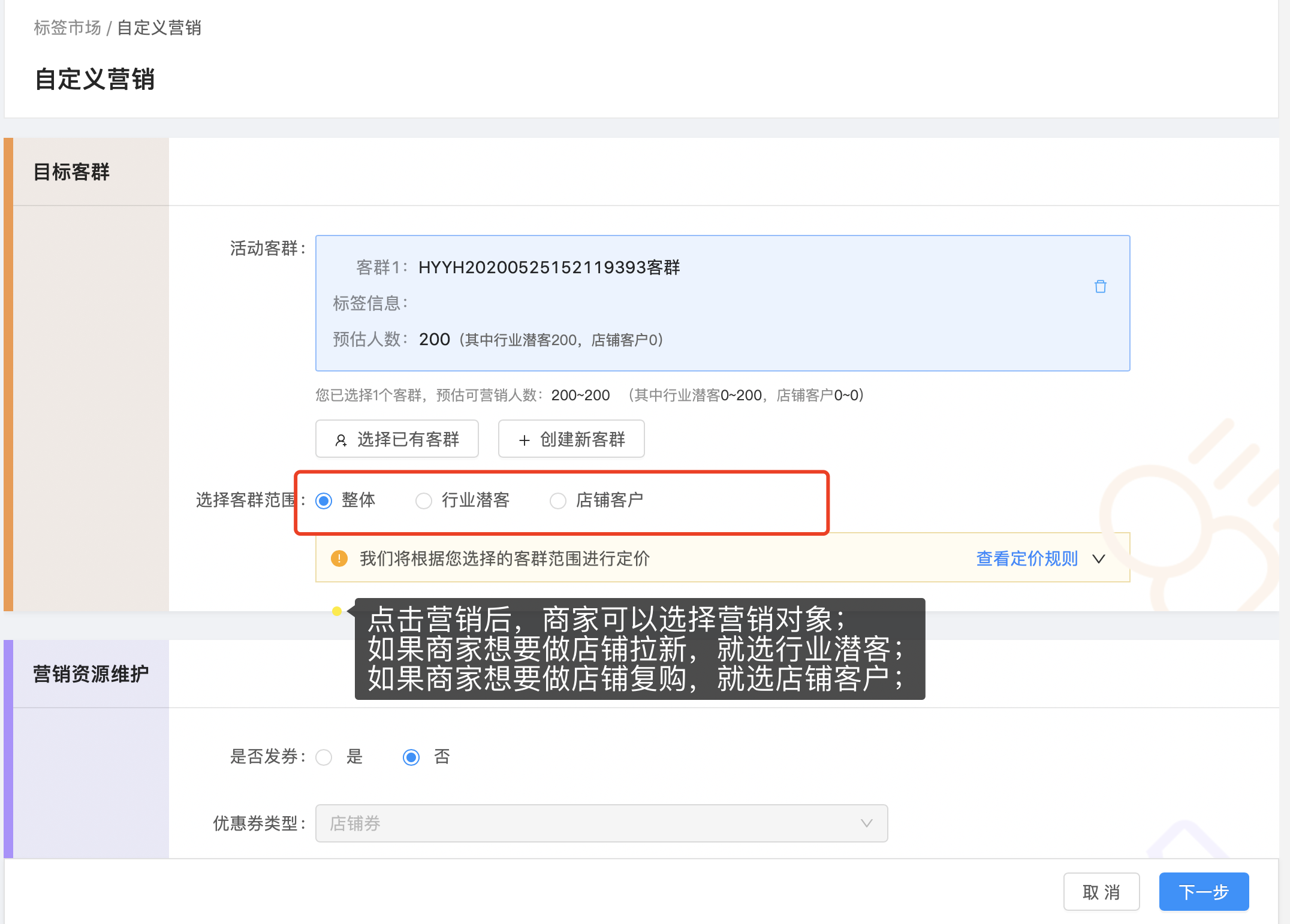Select the 行业潜客 radio option
This screenshot has width=1290, height=924.
tap(424, 500)
